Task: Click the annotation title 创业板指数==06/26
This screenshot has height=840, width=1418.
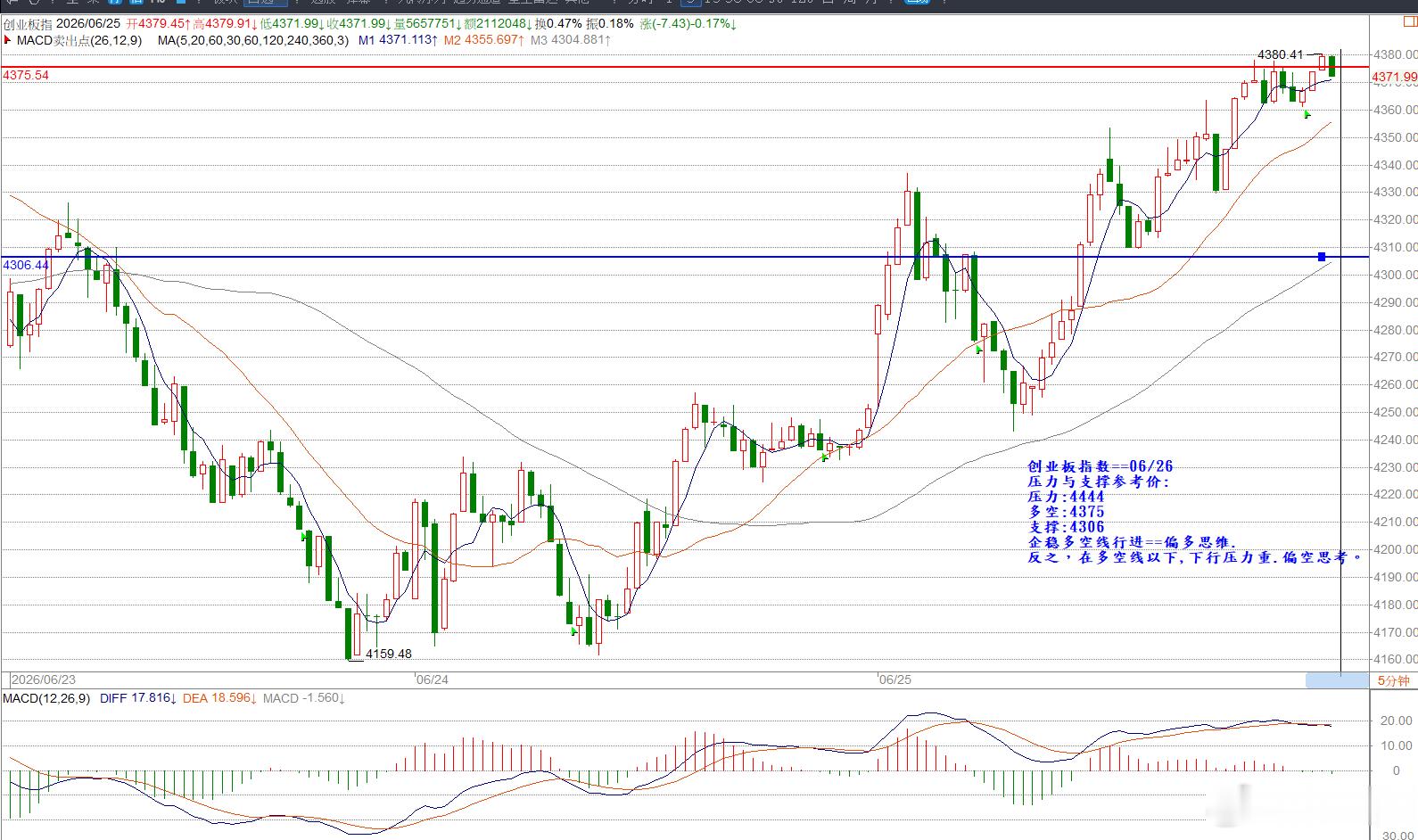Action: (x=1101, y=466)
